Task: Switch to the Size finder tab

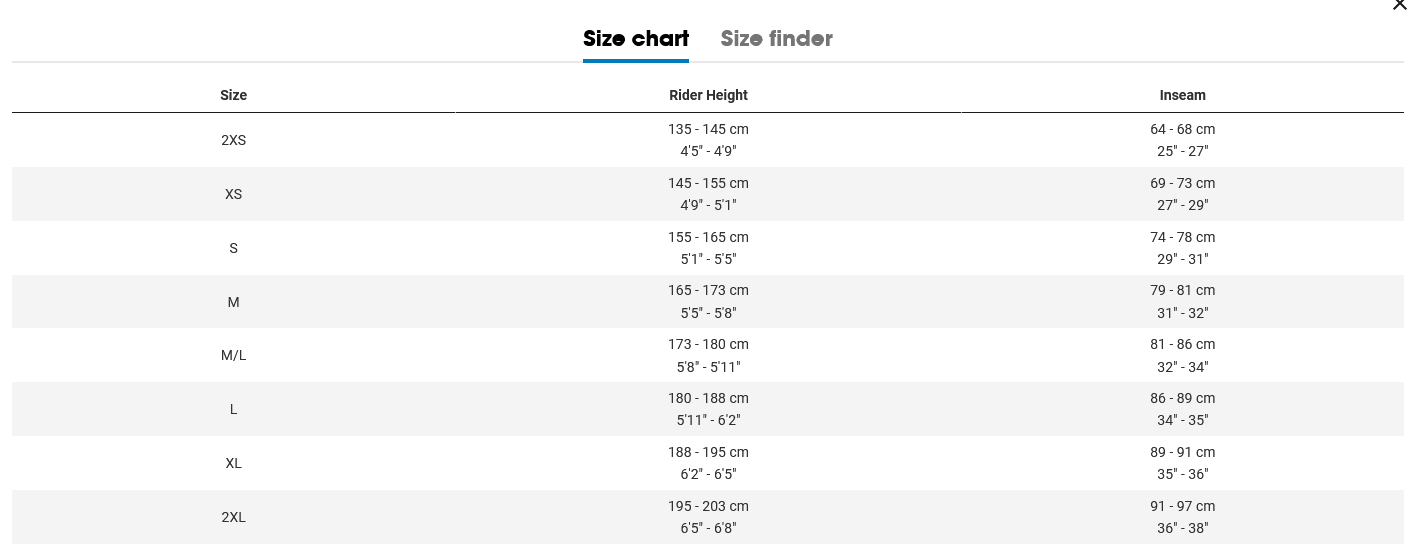Action: pos(776,39)
